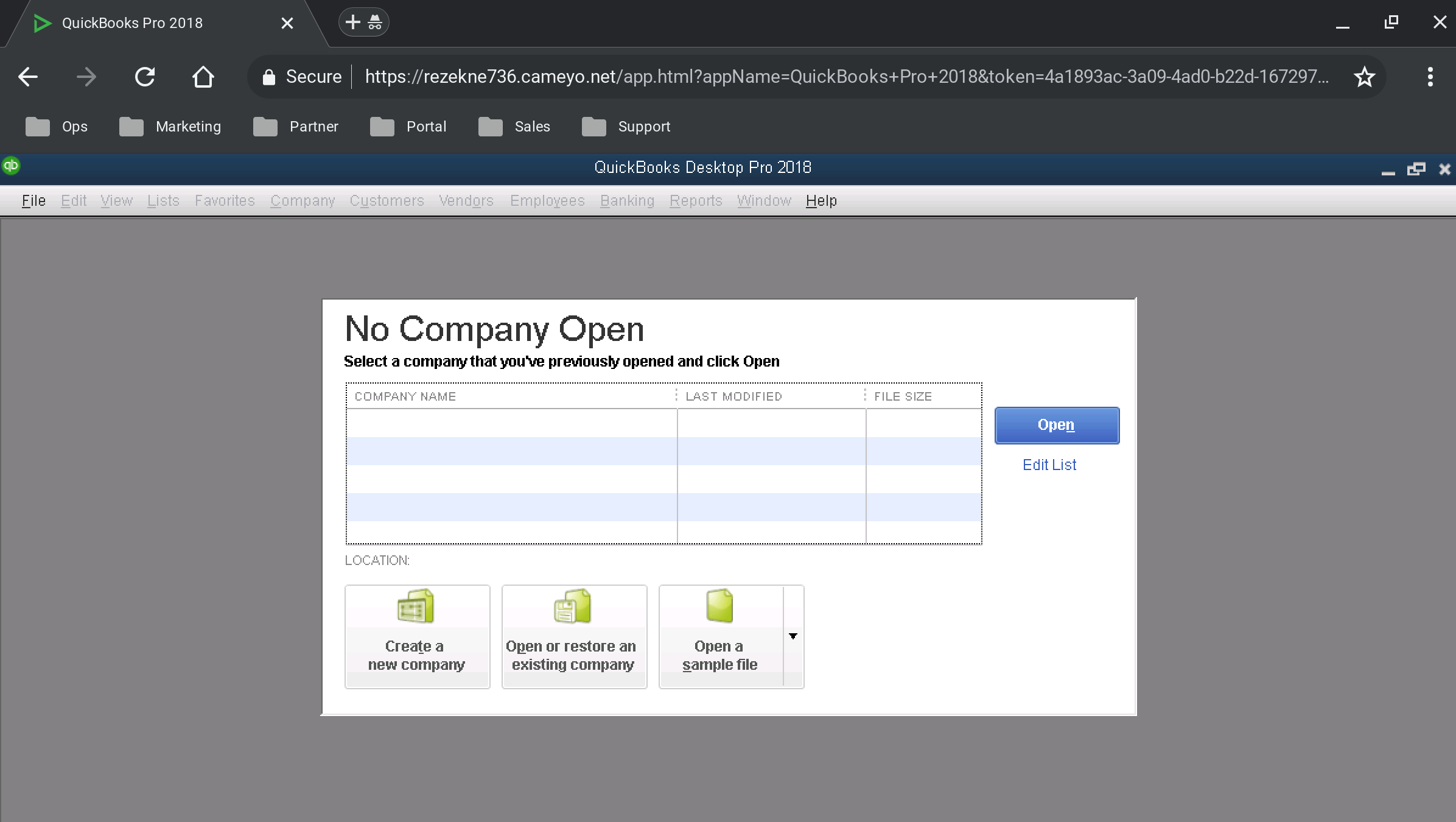Click the Open or restore existing company icon
Viewport: 1456px width, 822px height.
pos(573,606)
